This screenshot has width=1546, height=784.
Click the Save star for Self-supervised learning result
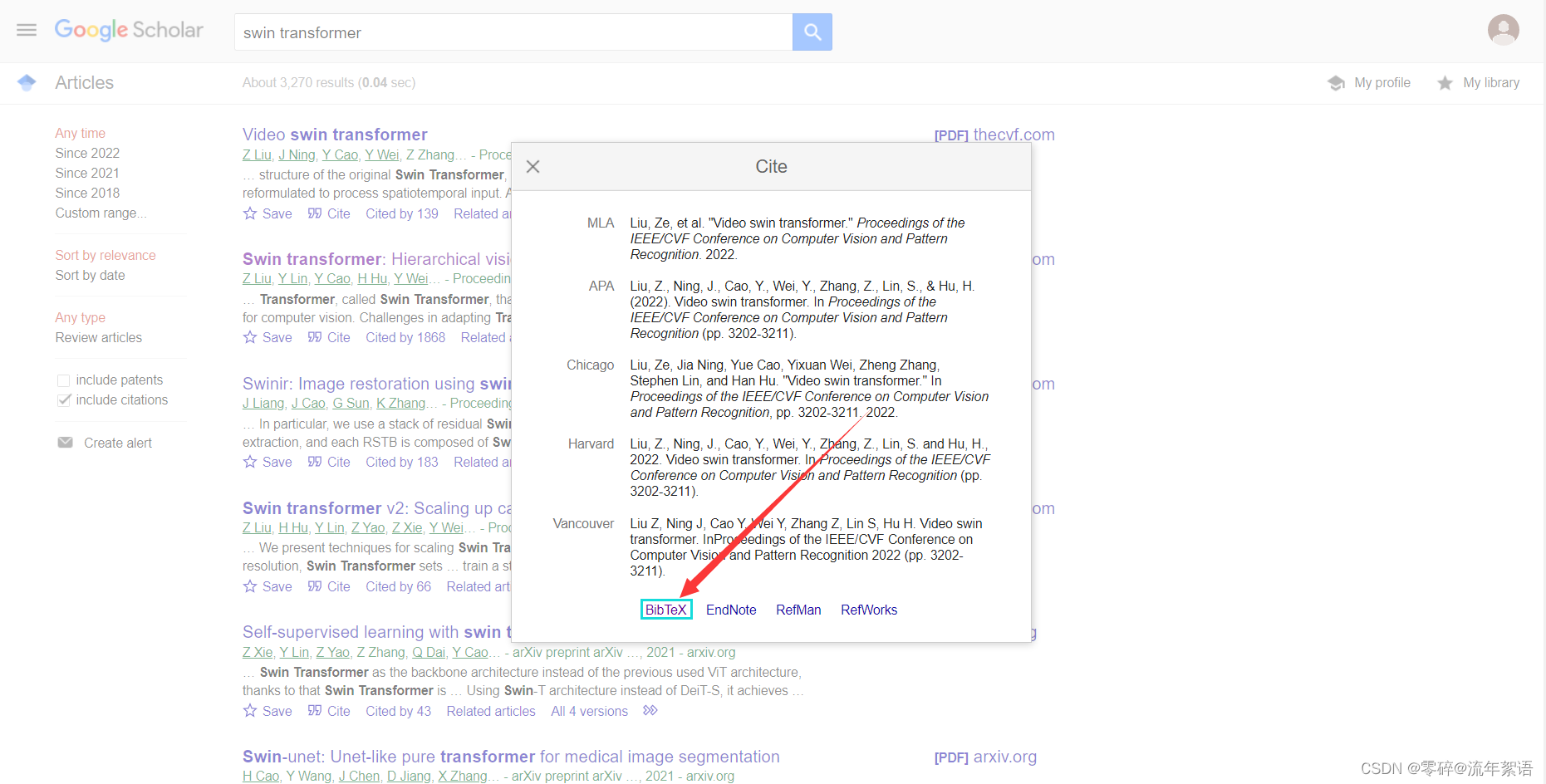[x=250, y=711]
